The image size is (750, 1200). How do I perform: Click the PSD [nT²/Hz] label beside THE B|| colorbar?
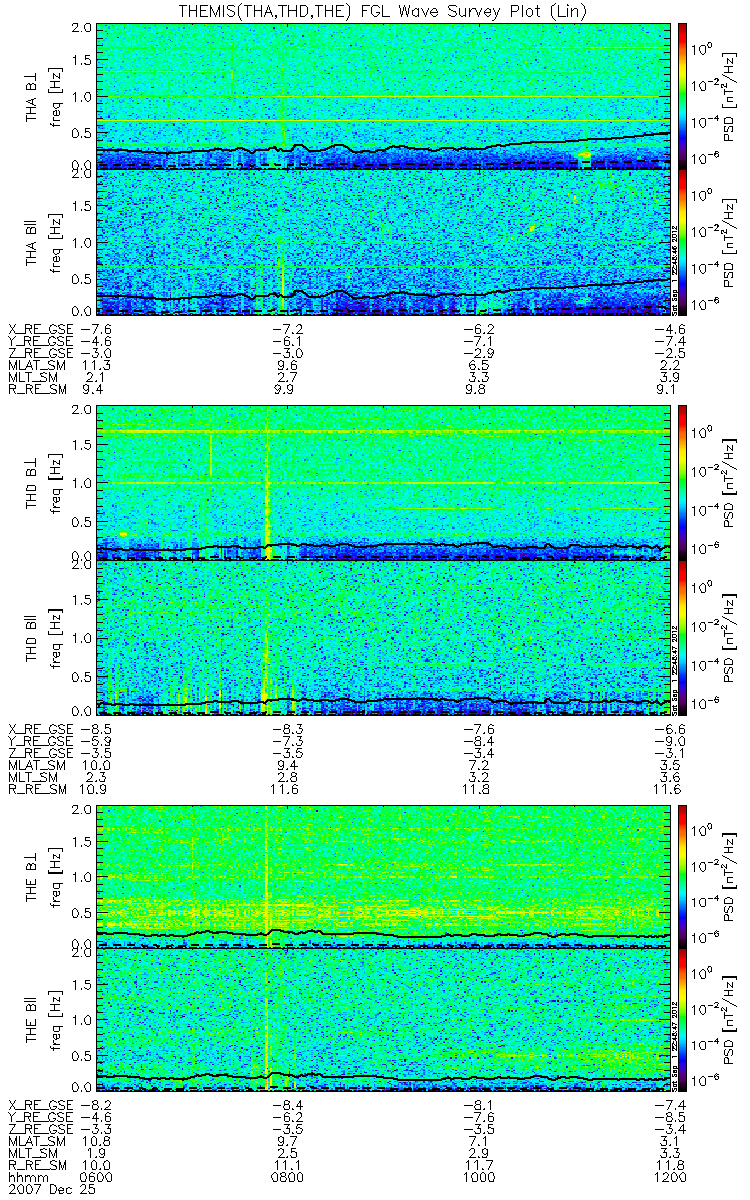(x=731, y=1019)
